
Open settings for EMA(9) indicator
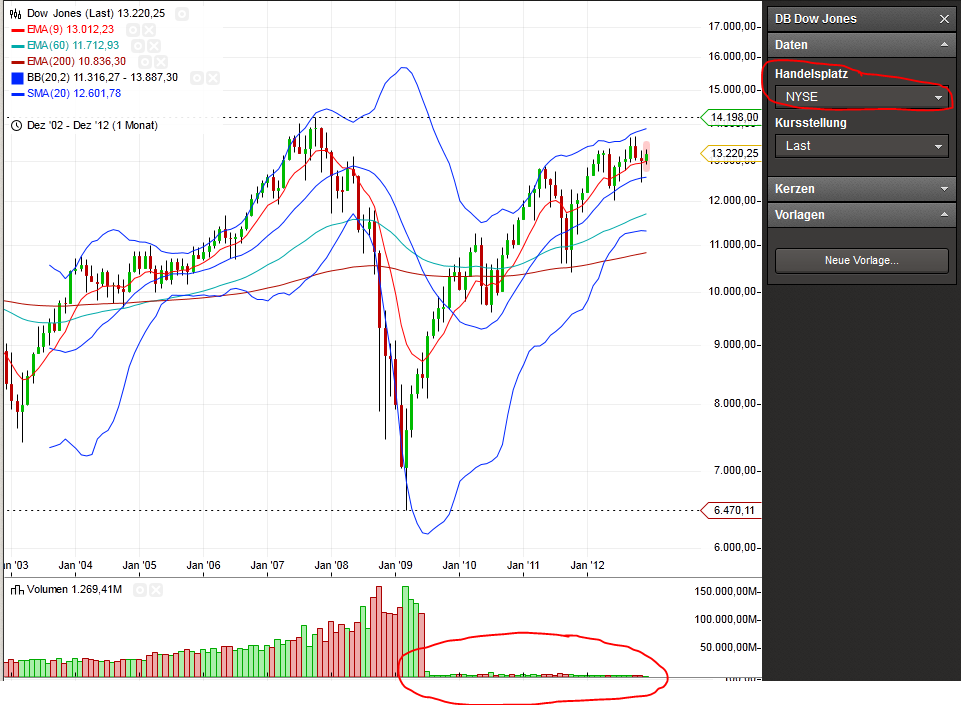tap(133, 30)
